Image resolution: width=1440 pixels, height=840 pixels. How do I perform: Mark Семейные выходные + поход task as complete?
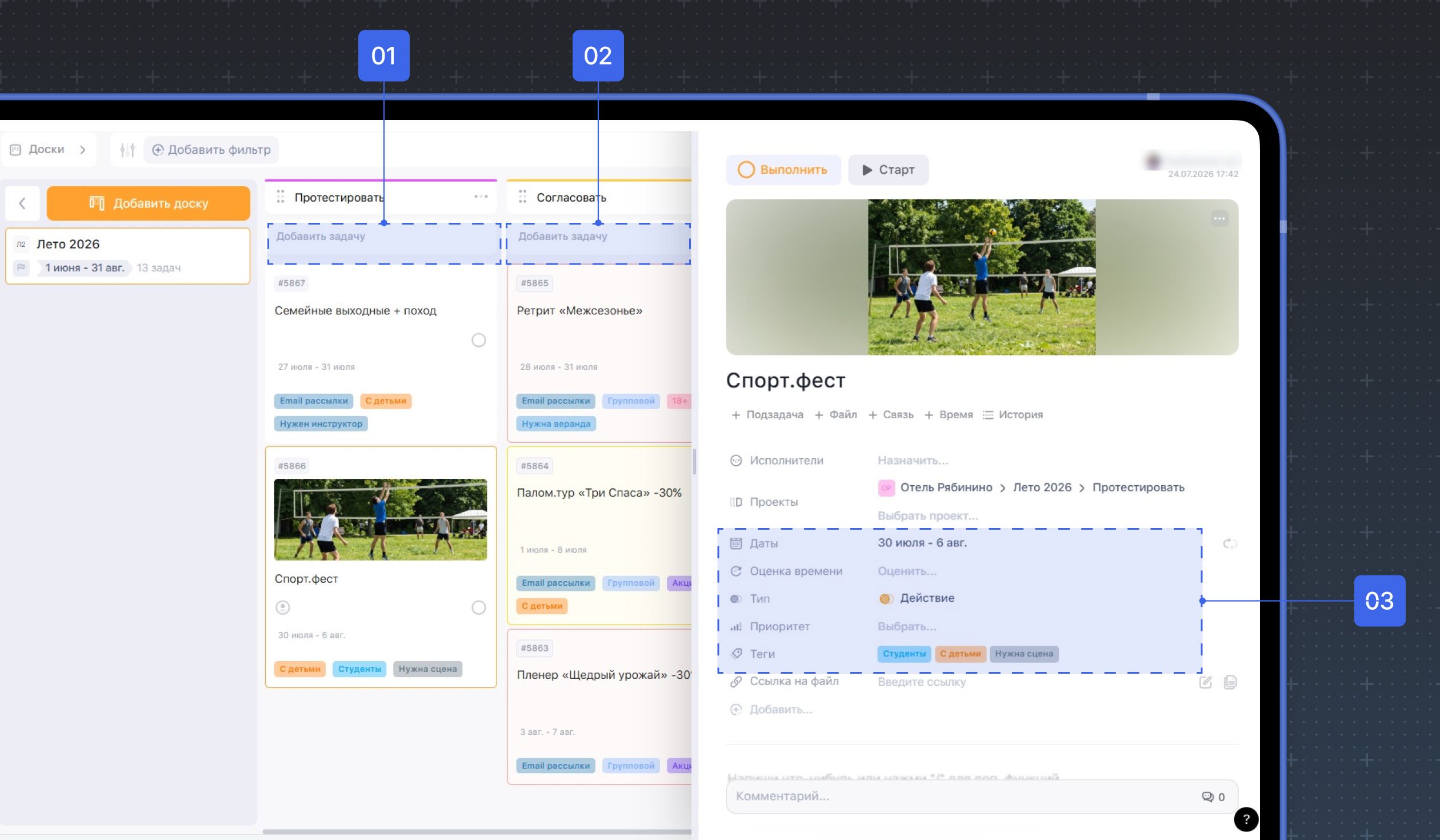point(478,340)
